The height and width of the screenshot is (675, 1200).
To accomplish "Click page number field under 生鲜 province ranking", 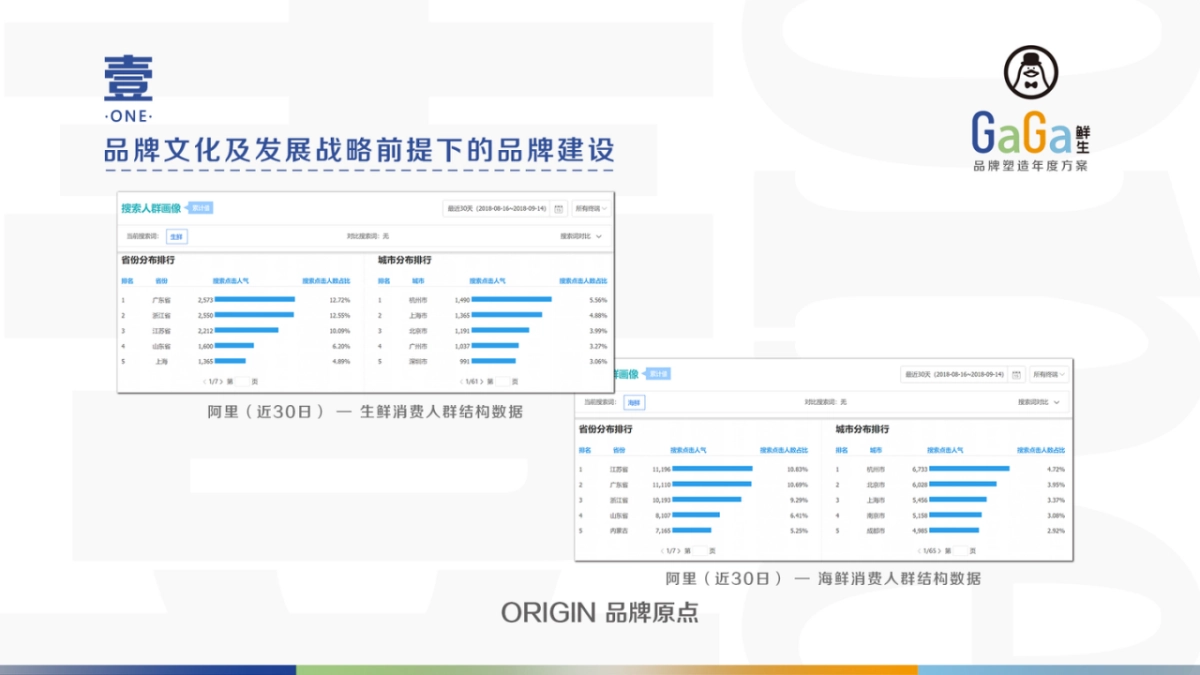I will point(241,381).
